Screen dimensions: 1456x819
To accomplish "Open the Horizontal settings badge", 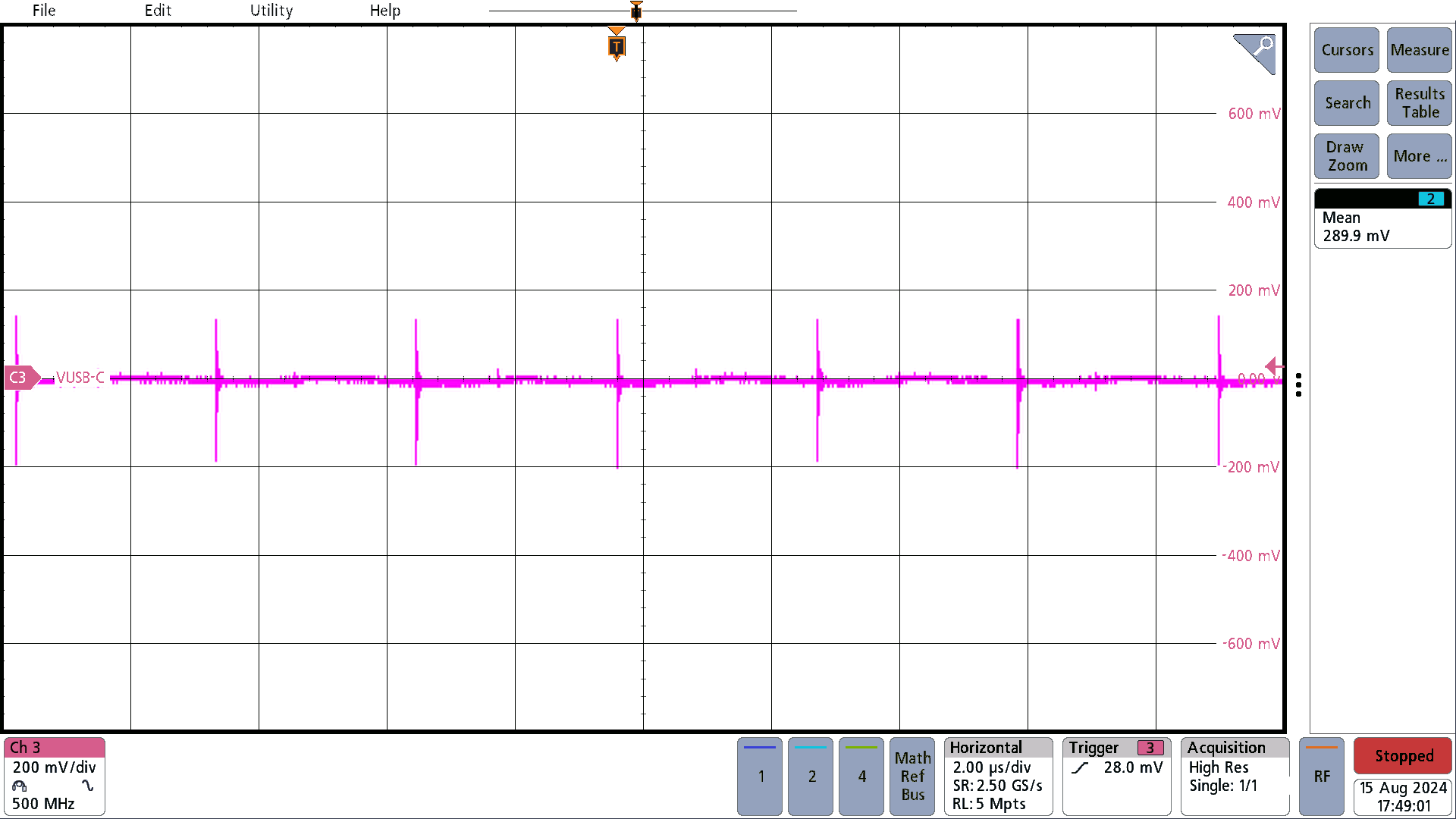I will pos(999,777).
